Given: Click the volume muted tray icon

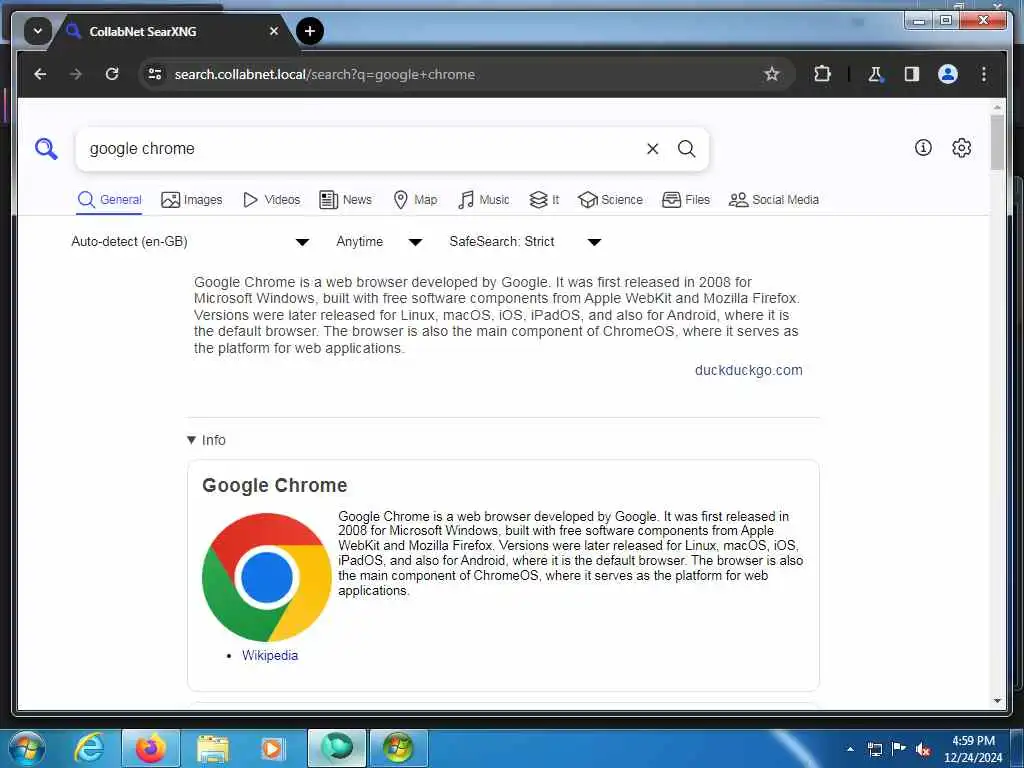Looking at the screenshot, I should (x=923, y=749).
